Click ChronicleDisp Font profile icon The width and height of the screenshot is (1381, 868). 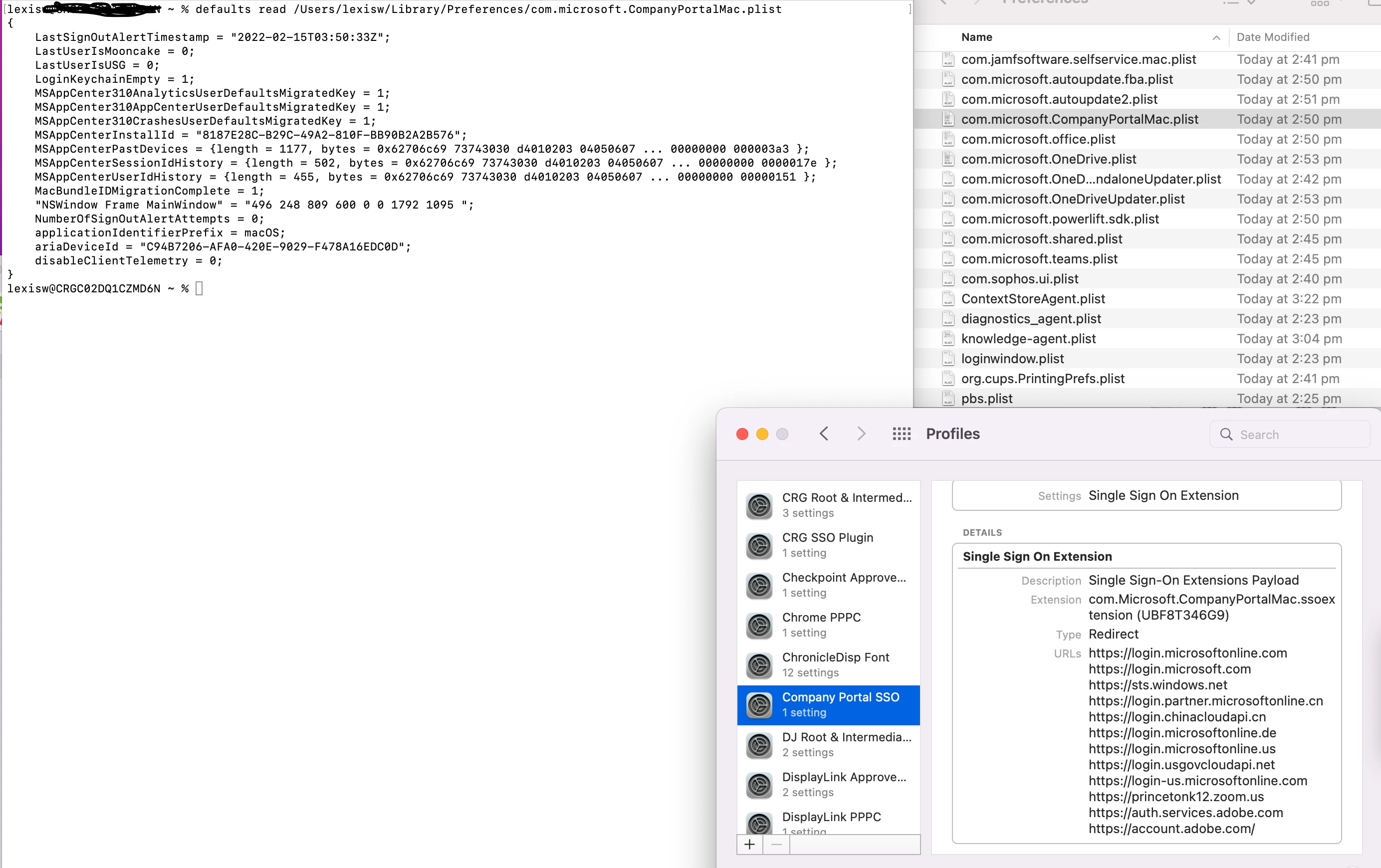(x=759, y=665)
